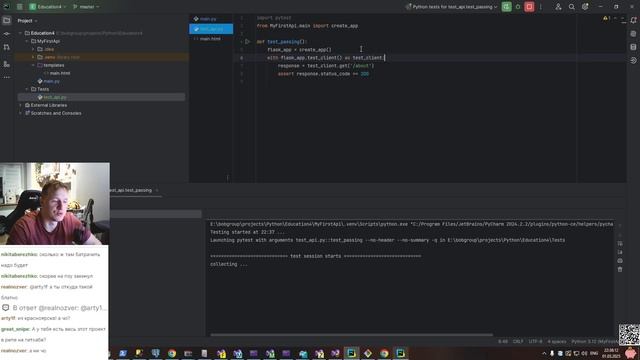Click the 4 spaces indent status item
The width and height of the screenshot is (640, 360).
pyautogui.click(x=557, y=341)
